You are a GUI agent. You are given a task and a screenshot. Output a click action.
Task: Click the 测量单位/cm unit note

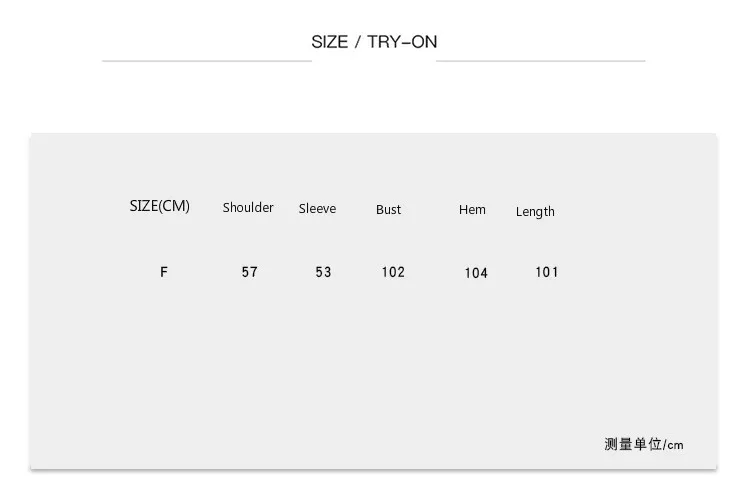(644, 444)
